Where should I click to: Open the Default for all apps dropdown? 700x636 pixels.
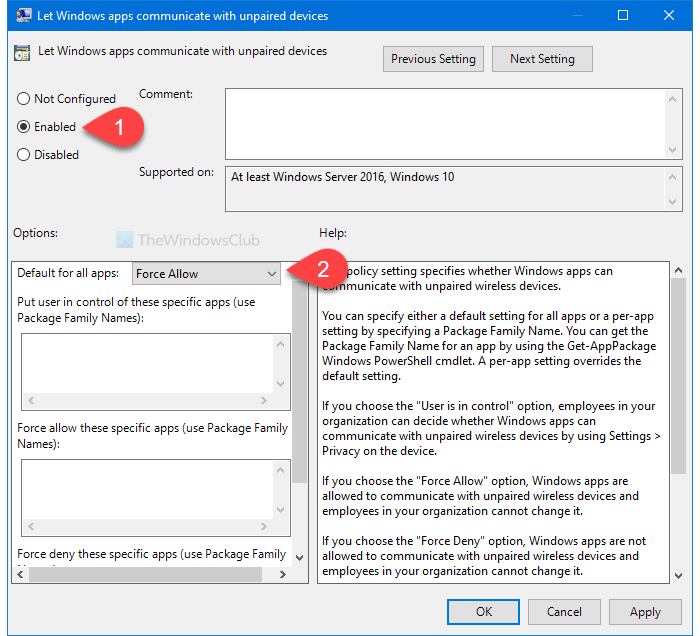(x=206, y=274)
